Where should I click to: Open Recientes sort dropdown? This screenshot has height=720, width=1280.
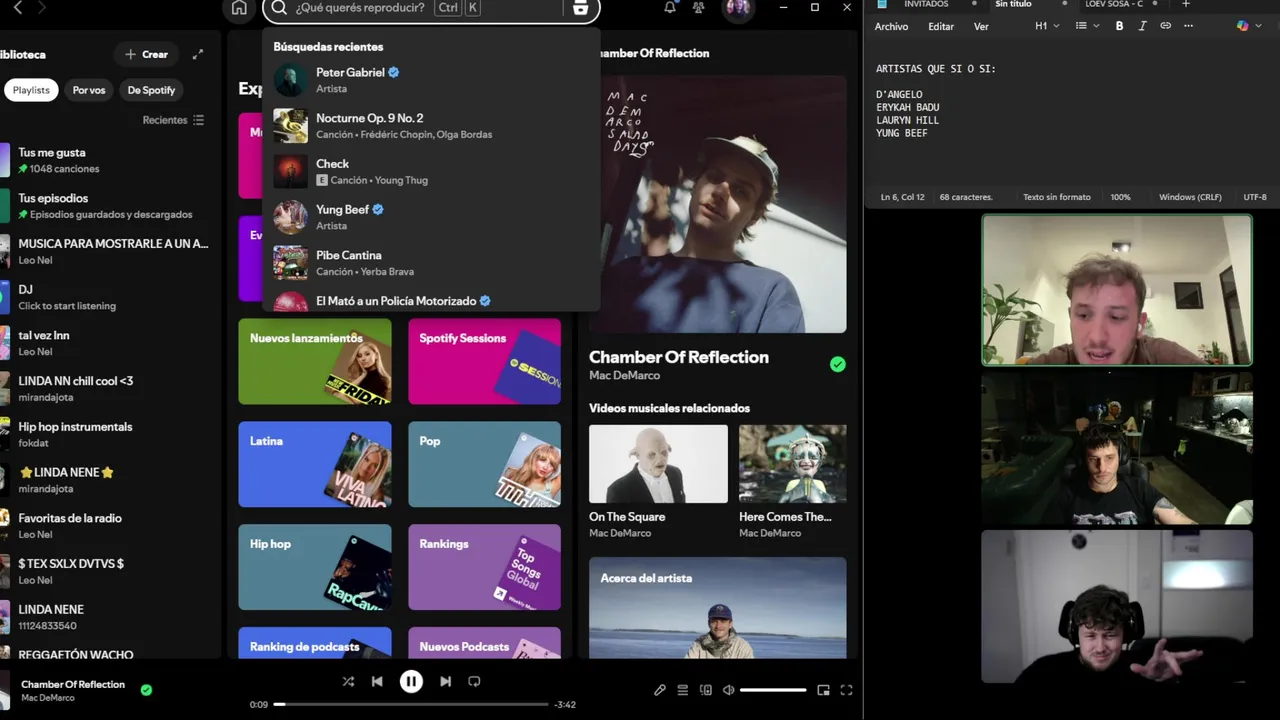[x=174, y=120]
